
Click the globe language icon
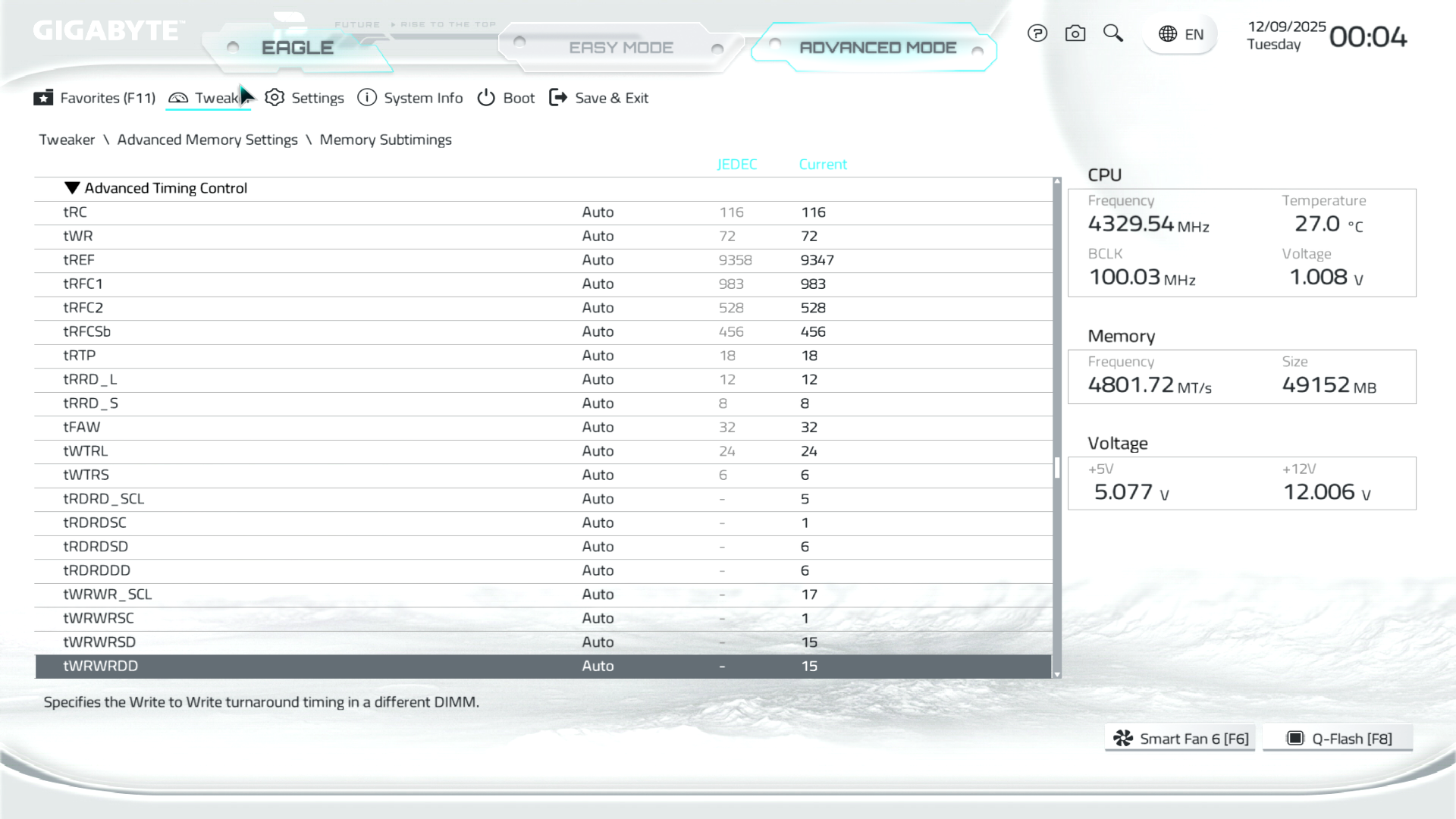pos(1168,34)
